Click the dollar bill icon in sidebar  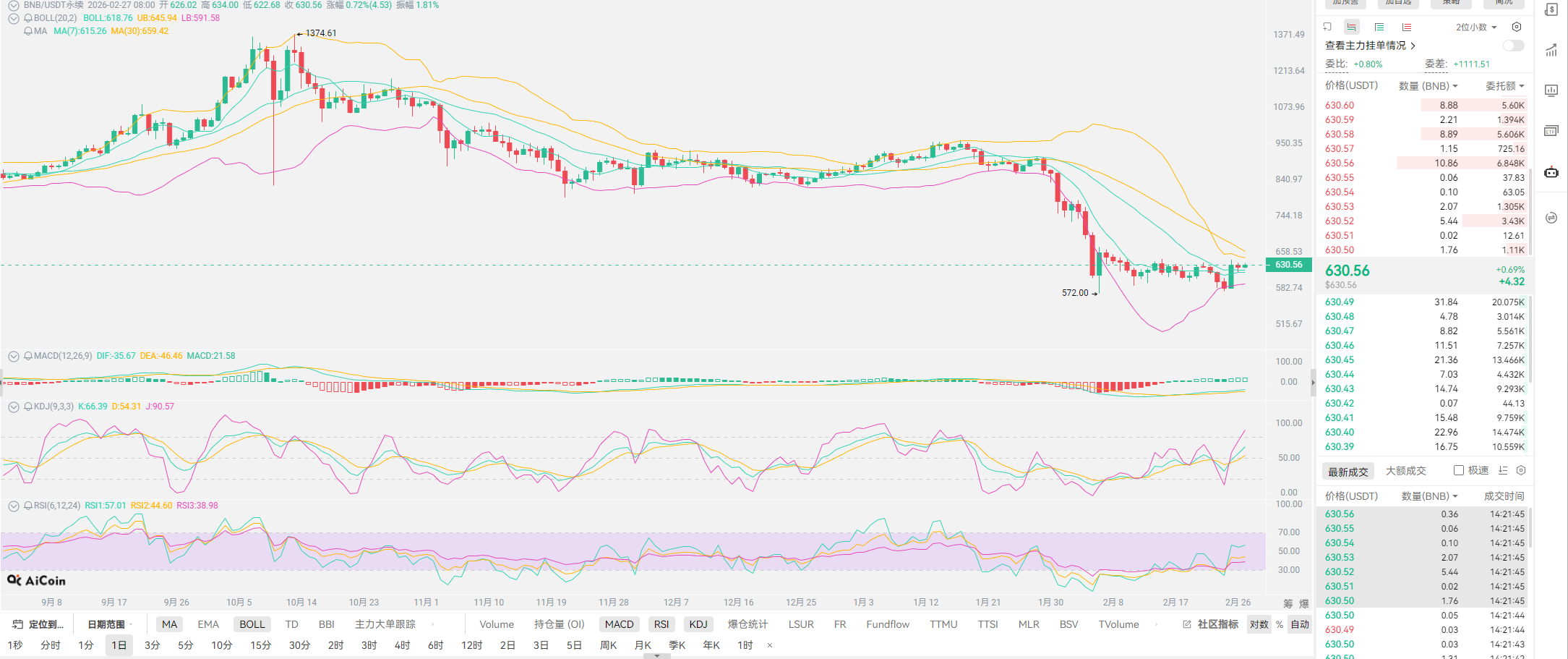1551,9
